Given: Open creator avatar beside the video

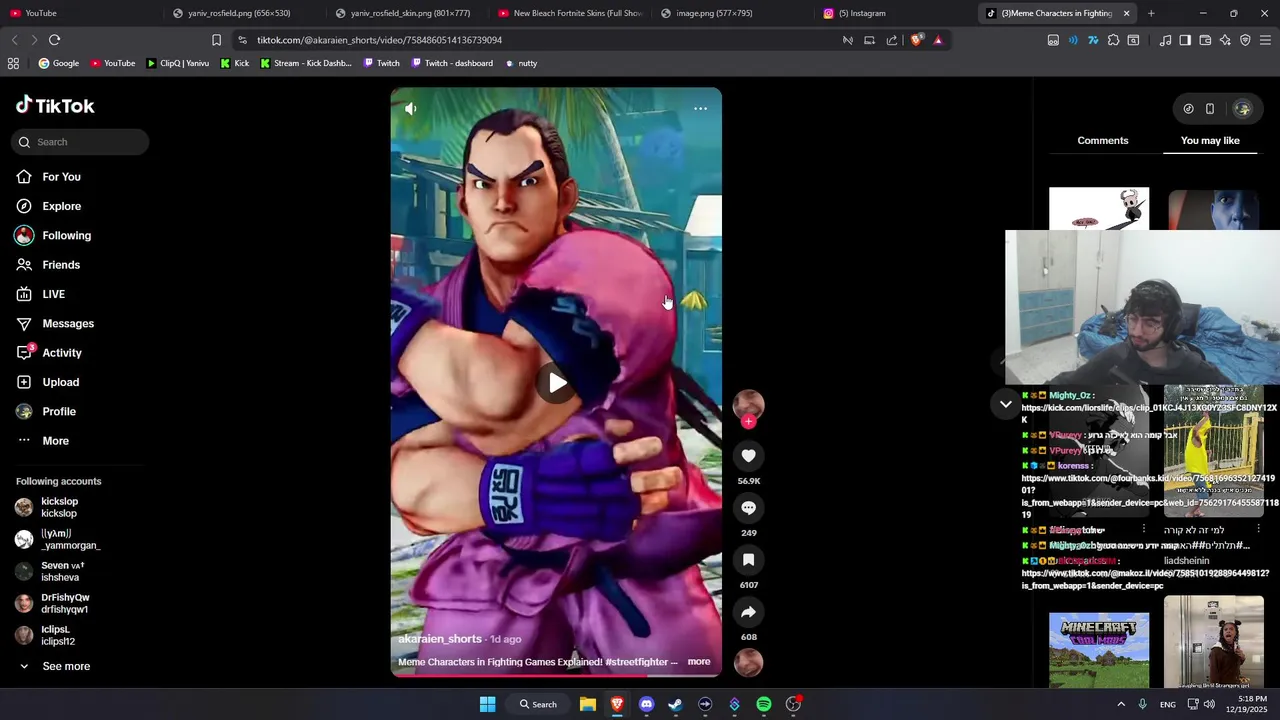Looking at the screenshot, I should coord(748,404).
